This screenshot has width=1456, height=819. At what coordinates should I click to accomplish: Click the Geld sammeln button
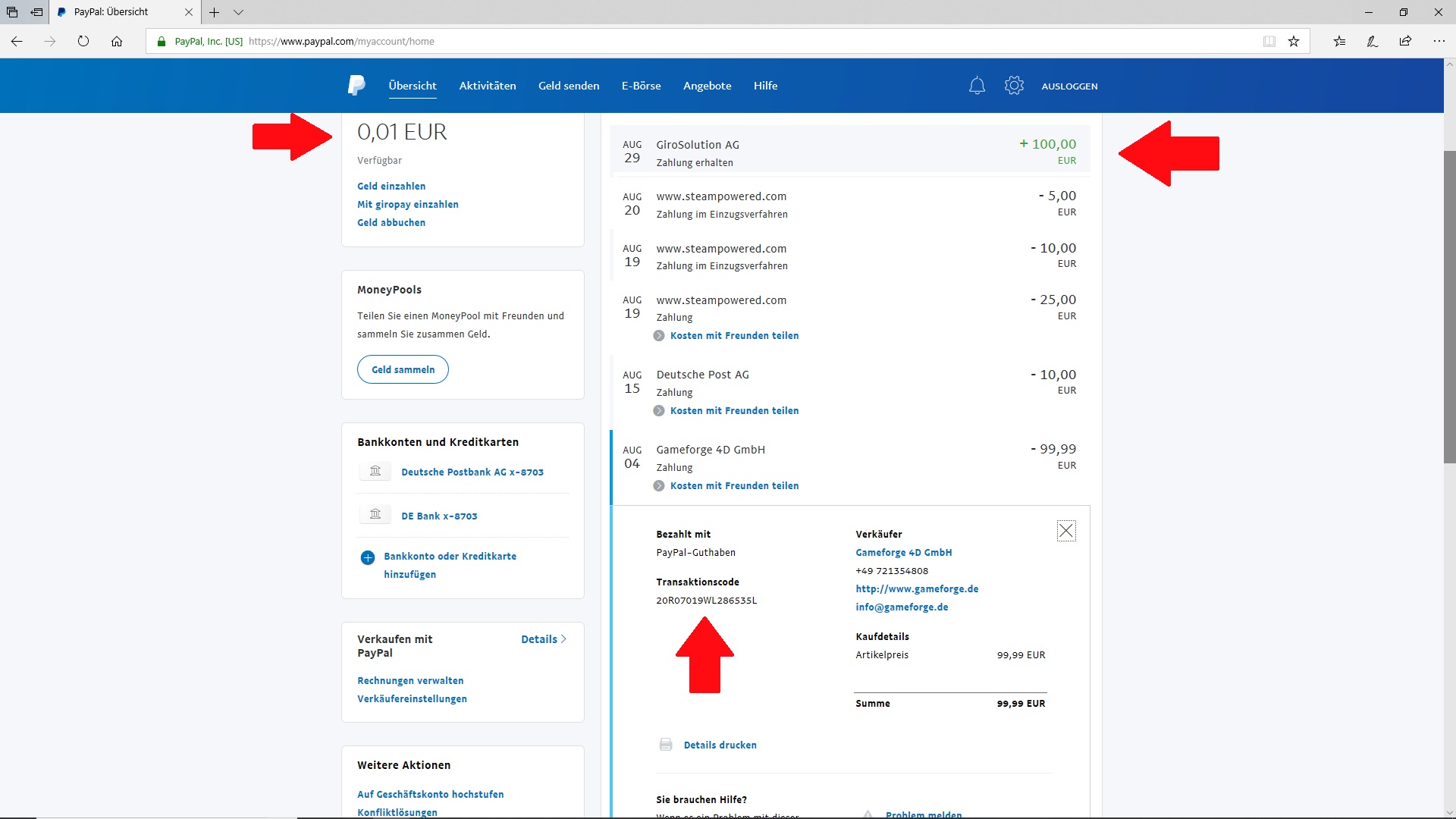pyautogui.click(x=403, y=369)
